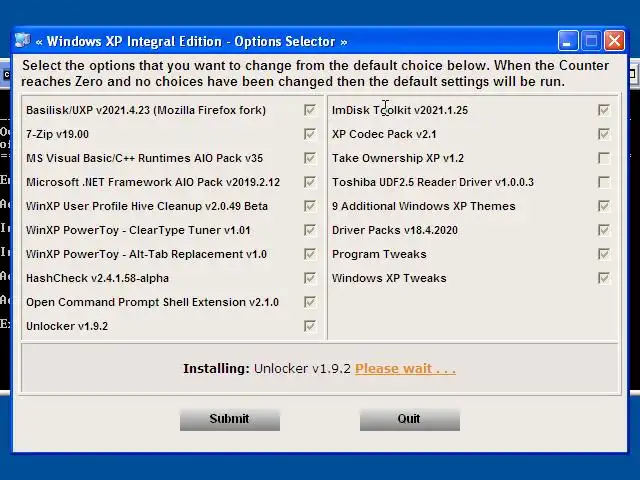Screen dimensions: 640x480
Task: Click the 'Program Tweaks' label
Action: (379, 254)
